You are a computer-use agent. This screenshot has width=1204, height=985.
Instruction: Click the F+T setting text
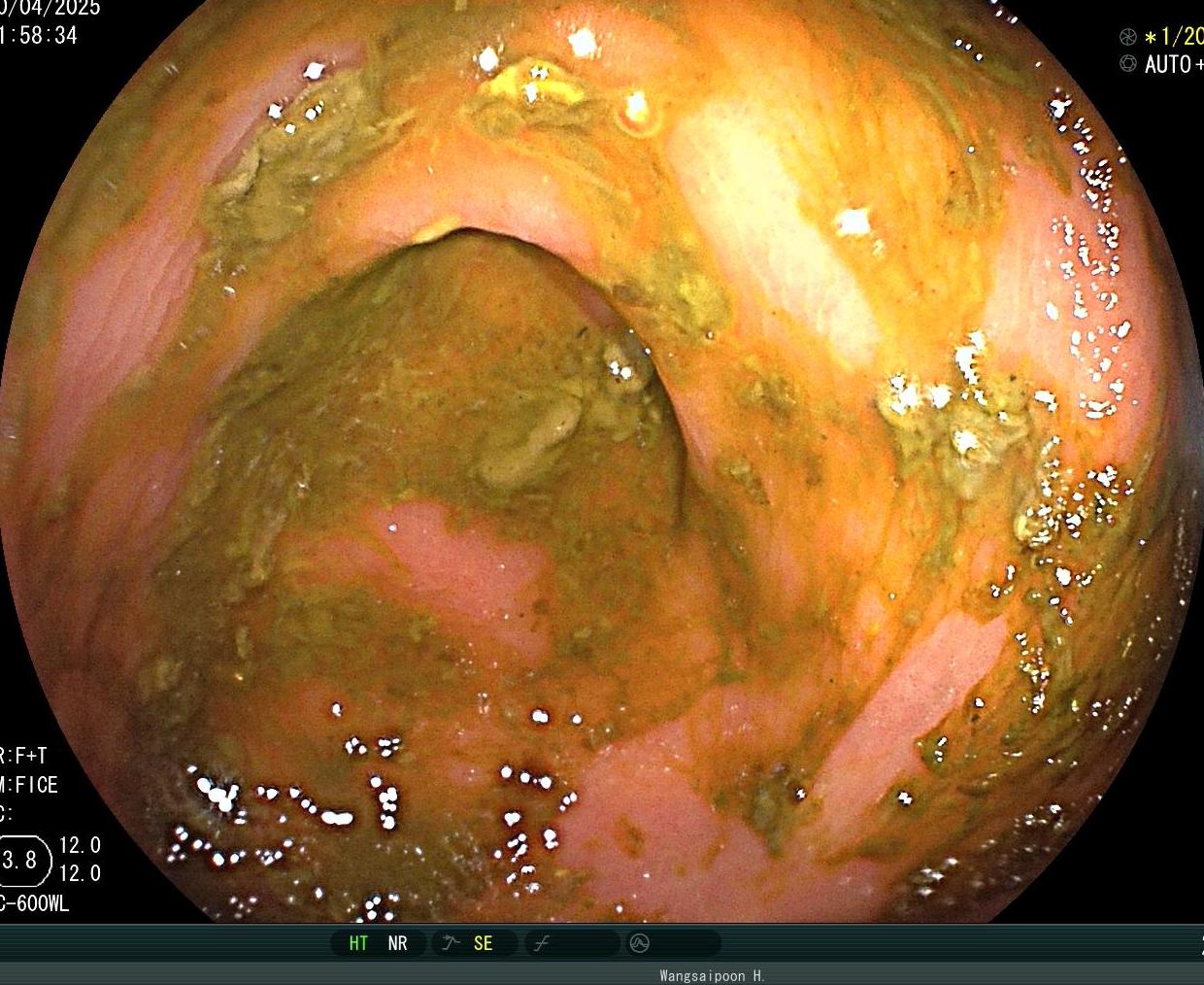point(29,756)
